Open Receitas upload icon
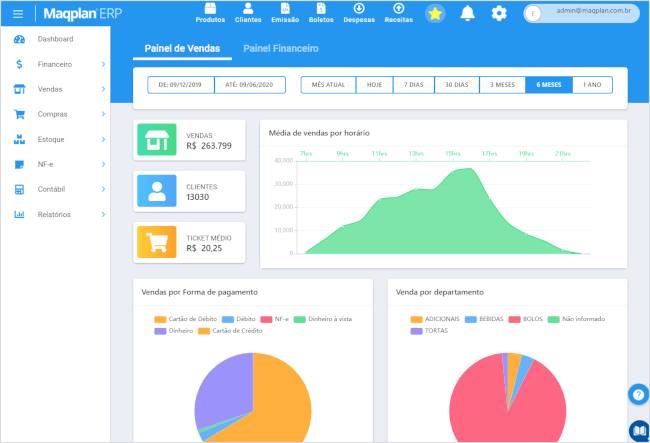The width and height of the screenshot is (650, 443). 398,8
